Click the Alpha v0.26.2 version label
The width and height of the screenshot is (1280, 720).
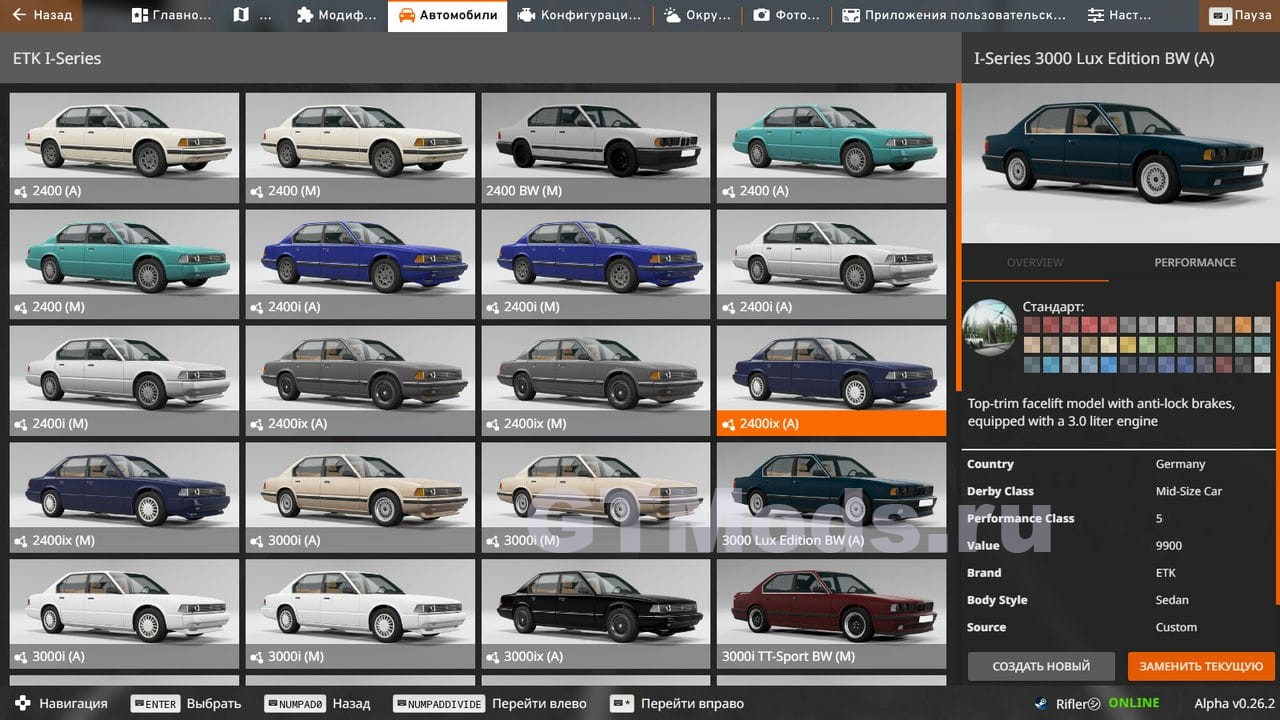[1234, 703]
